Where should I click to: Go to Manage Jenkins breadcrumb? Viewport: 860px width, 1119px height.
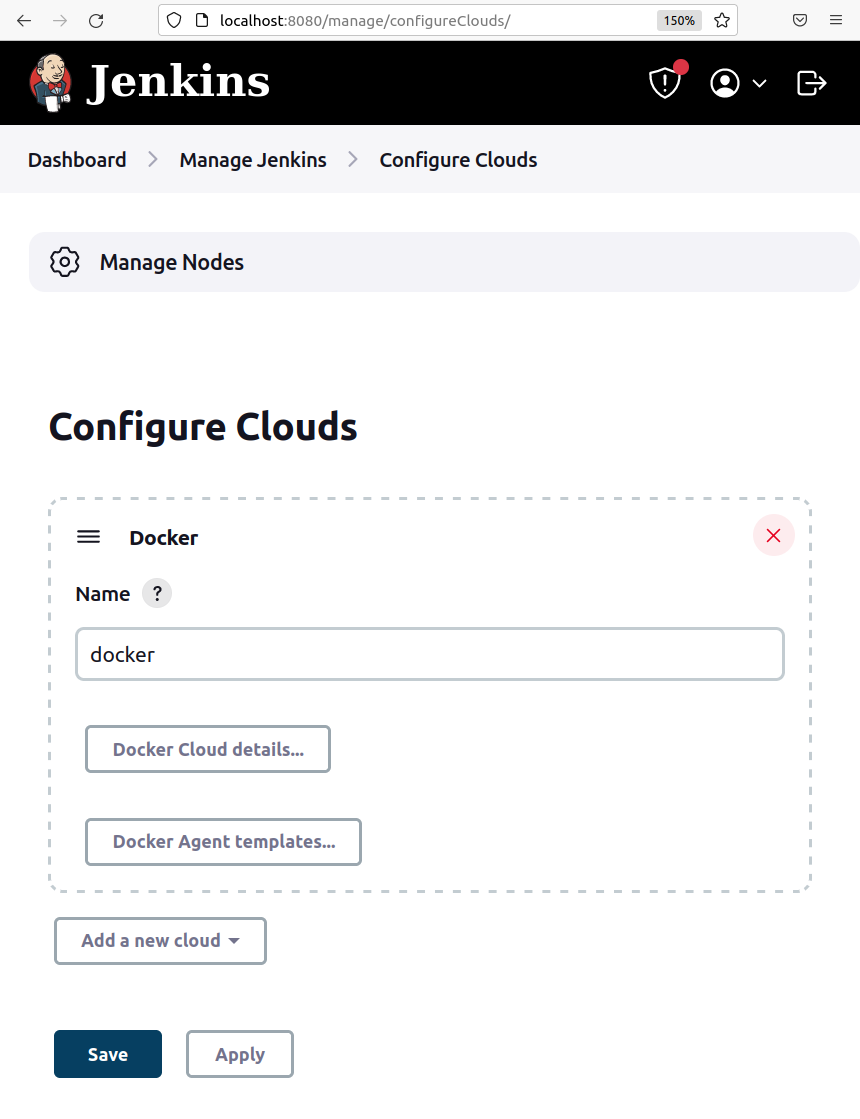[253, 160]
